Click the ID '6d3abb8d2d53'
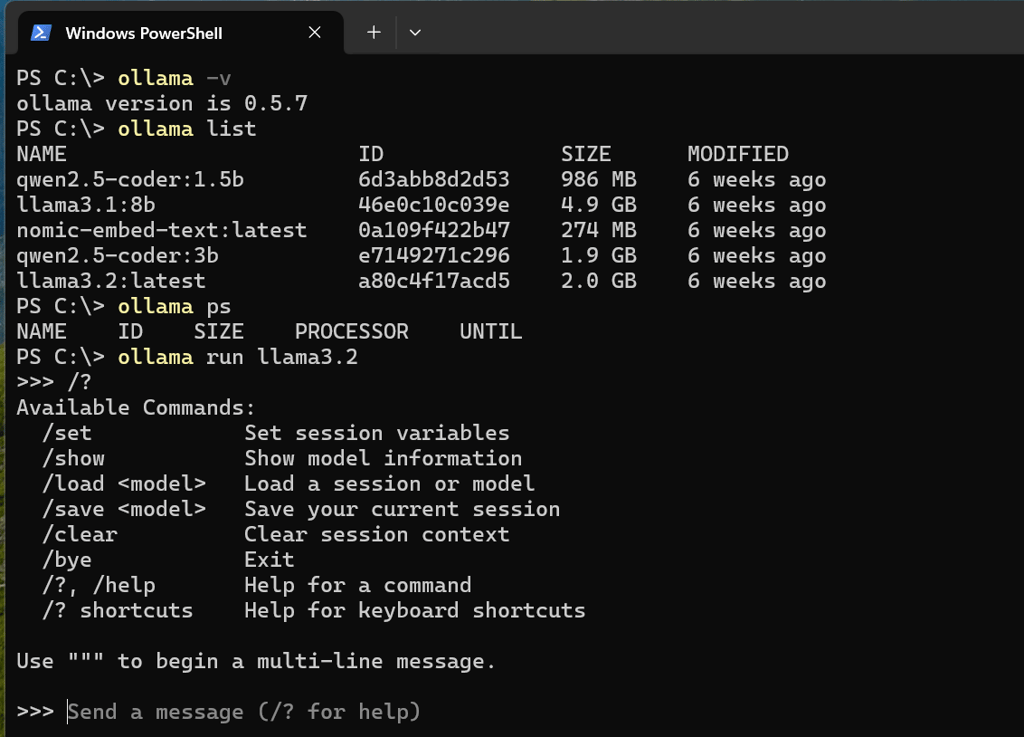Screen dimensions: 1024x737 coord(434,180)
